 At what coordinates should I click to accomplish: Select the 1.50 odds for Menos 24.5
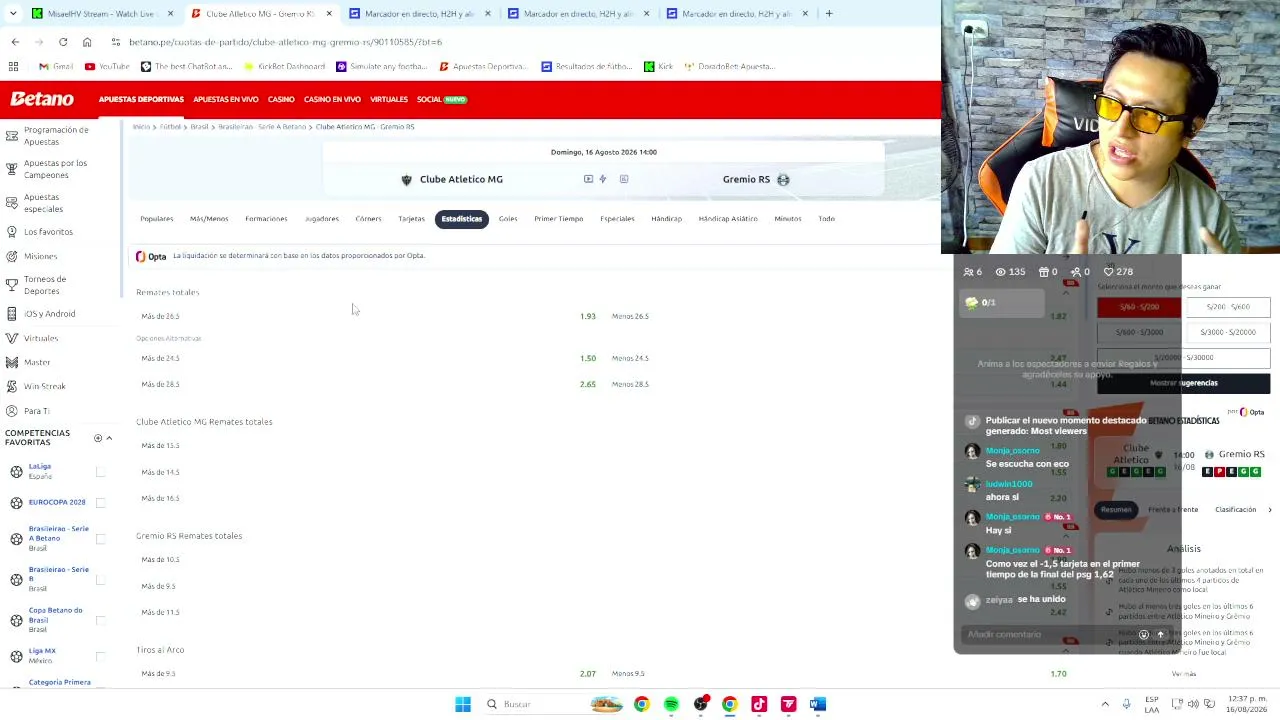point(588,358)
